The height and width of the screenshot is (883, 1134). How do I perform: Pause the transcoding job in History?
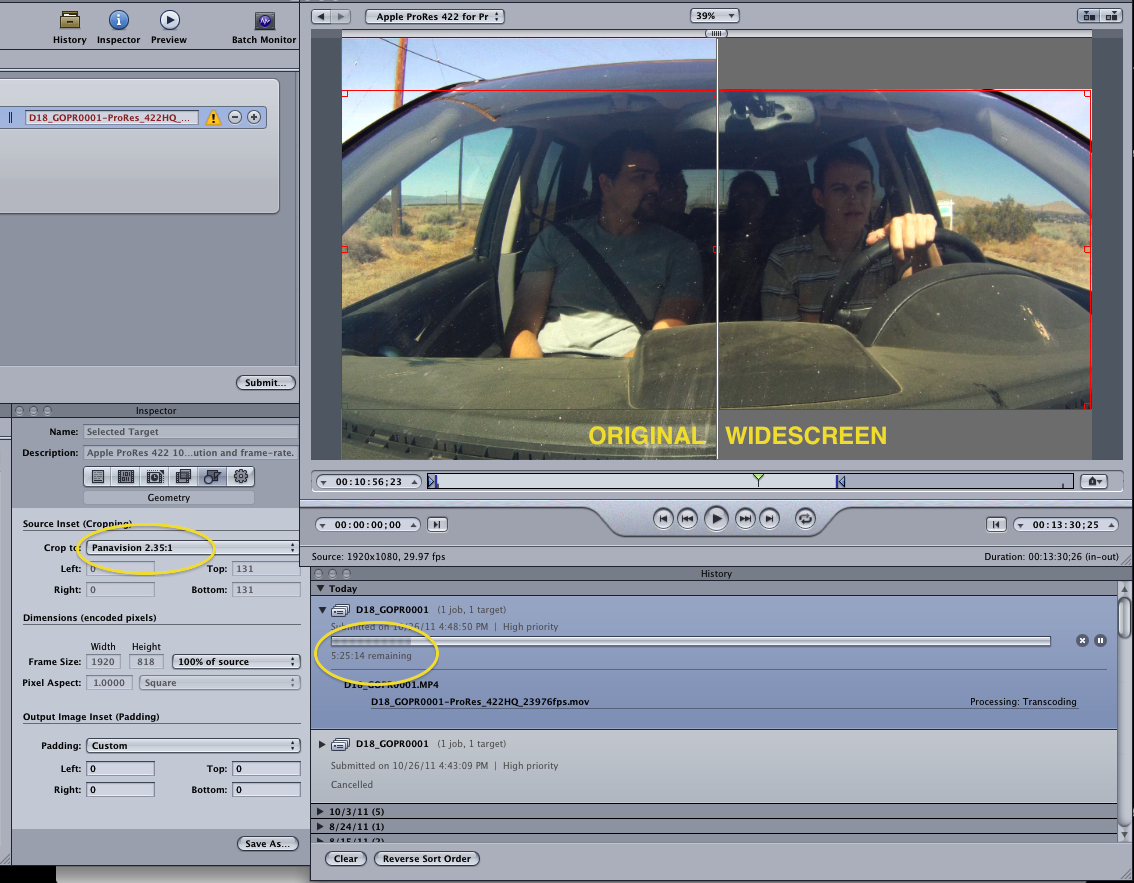1100,641
